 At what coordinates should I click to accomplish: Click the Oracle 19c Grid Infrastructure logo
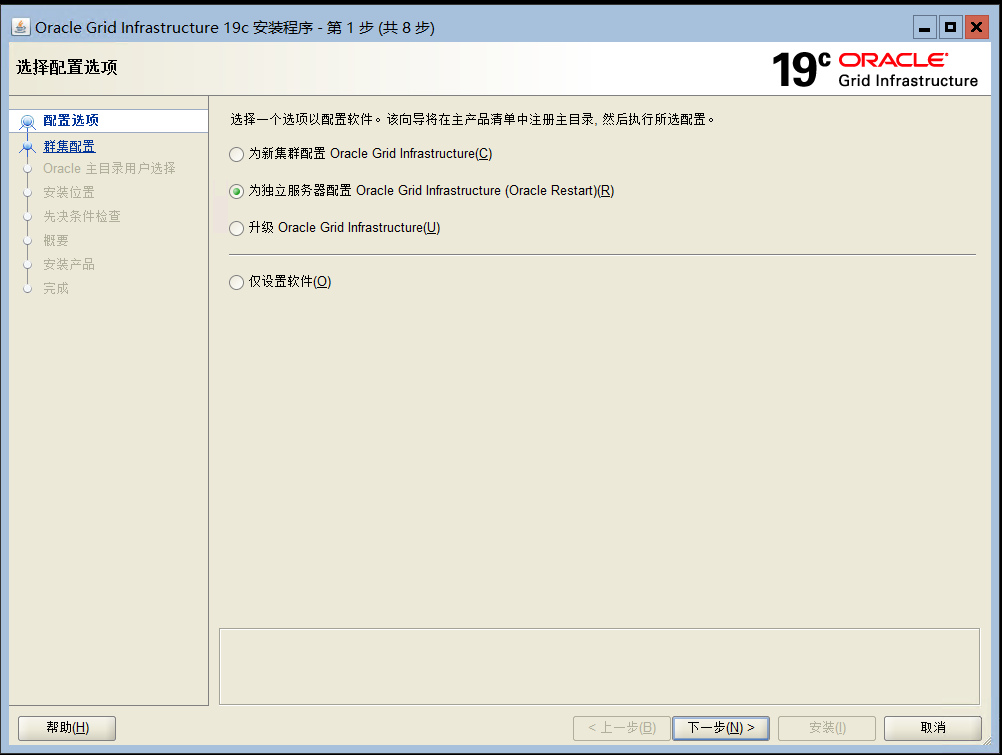pyautogui.click(x=875, y=69)
